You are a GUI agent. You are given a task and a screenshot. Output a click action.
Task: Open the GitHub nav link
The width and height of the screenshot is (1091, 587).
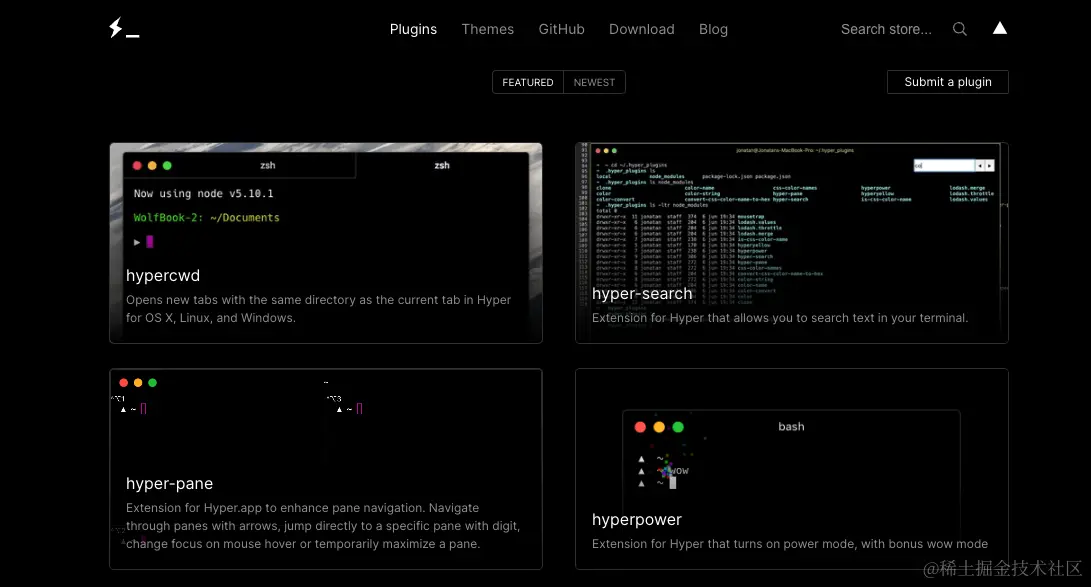(x=562, y=29)
